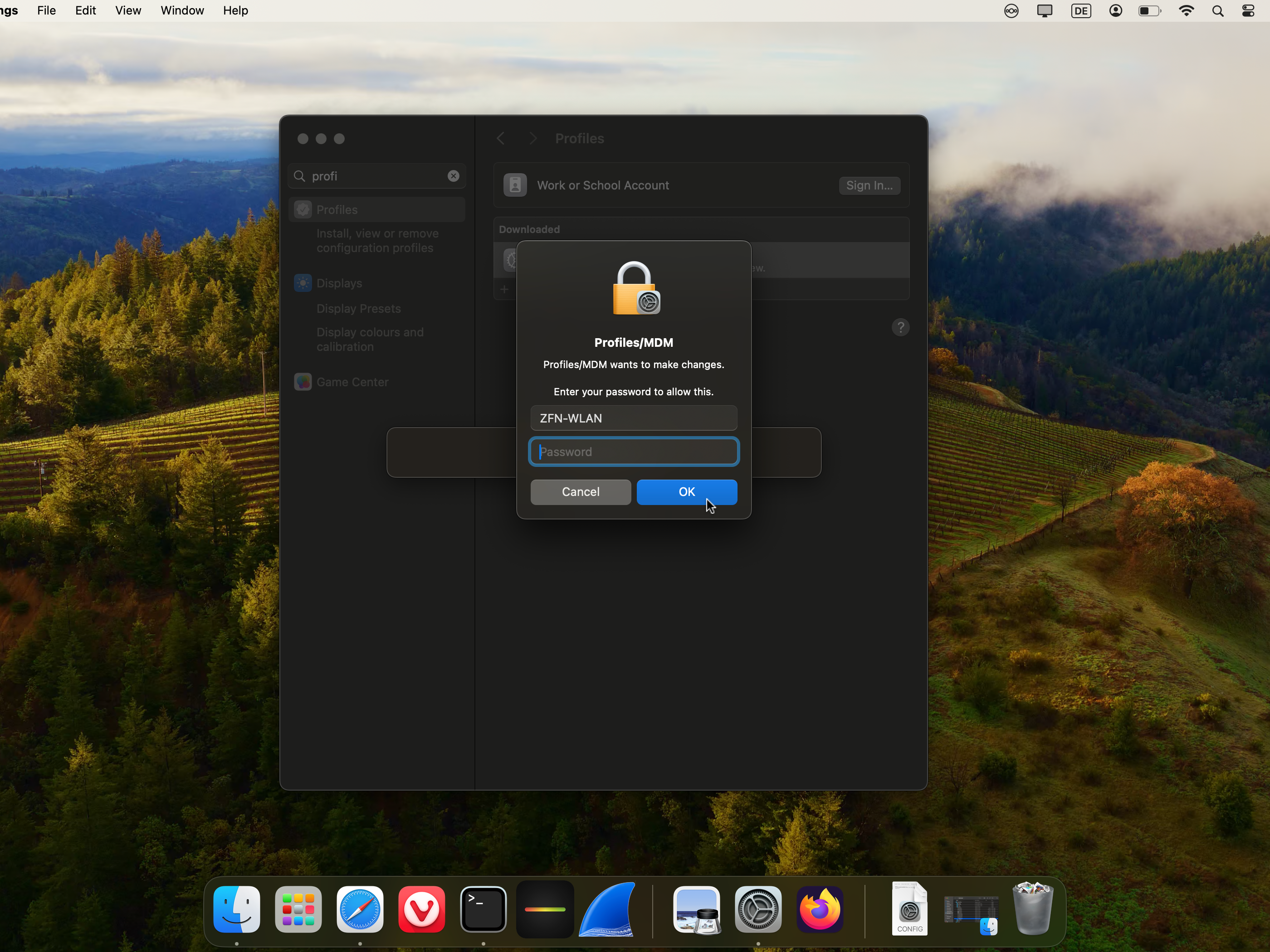
Task: Open the Help menu
Action: [x=235, y=11]
